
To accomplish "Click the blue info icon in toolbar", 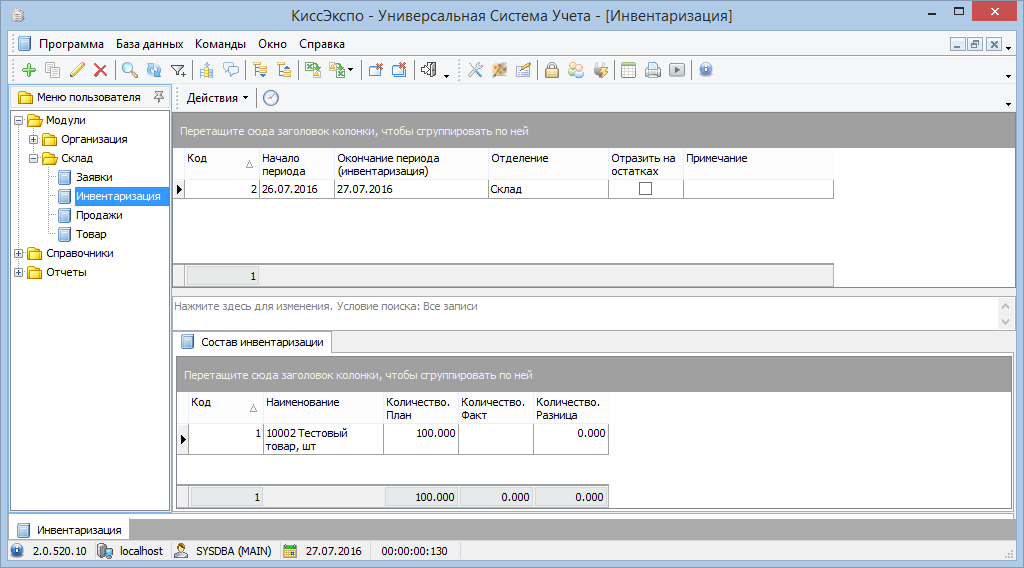I will pos(706,70).
